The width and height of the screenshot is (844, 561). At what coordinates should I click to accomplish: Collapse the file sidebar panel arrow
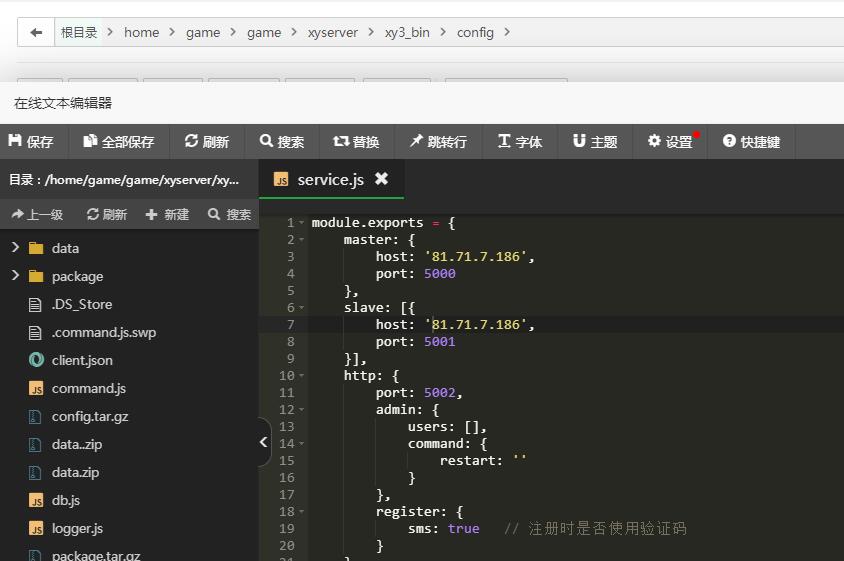click(263, 442)
